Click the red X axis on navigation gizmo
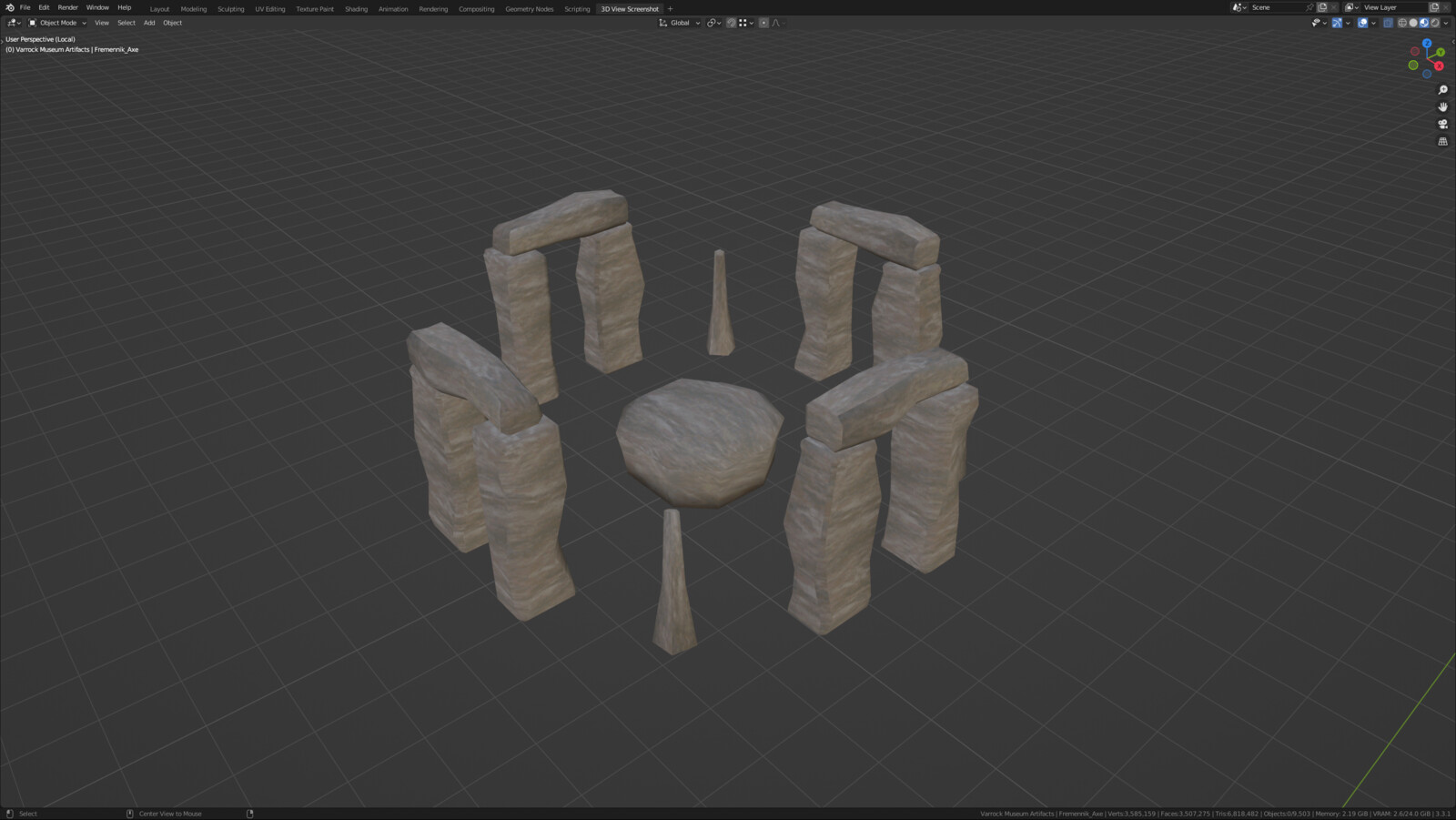This screenshot has height=820, width=1456. tap(1439, 66)
